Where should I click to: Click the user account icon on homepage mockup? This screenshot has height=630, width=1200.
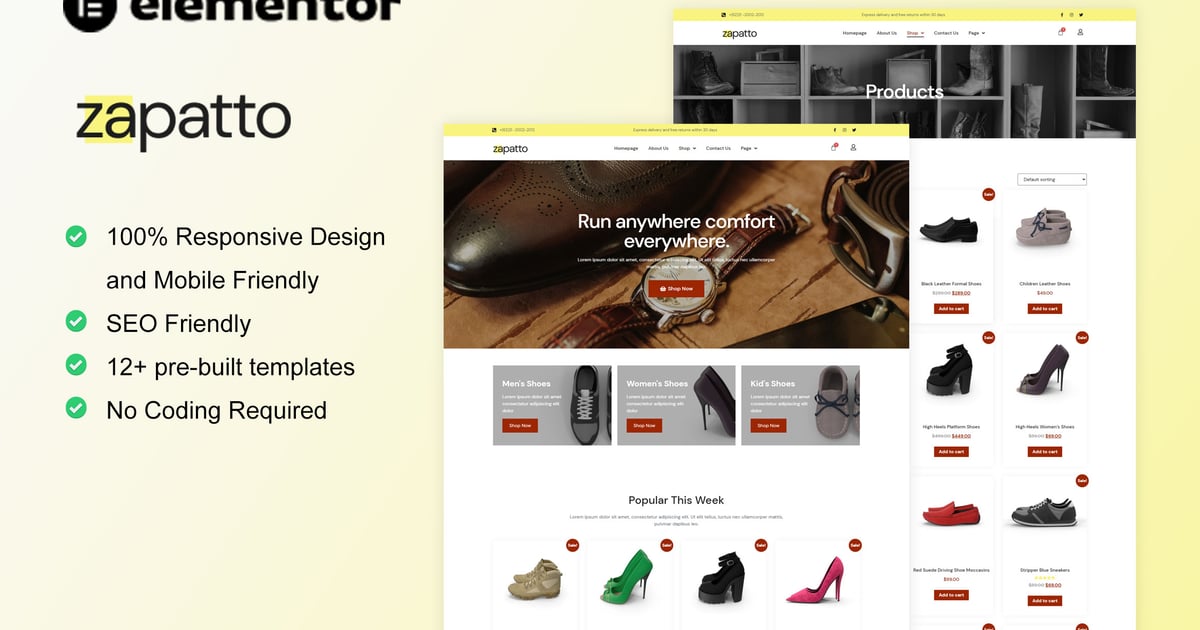coord(853,147)
